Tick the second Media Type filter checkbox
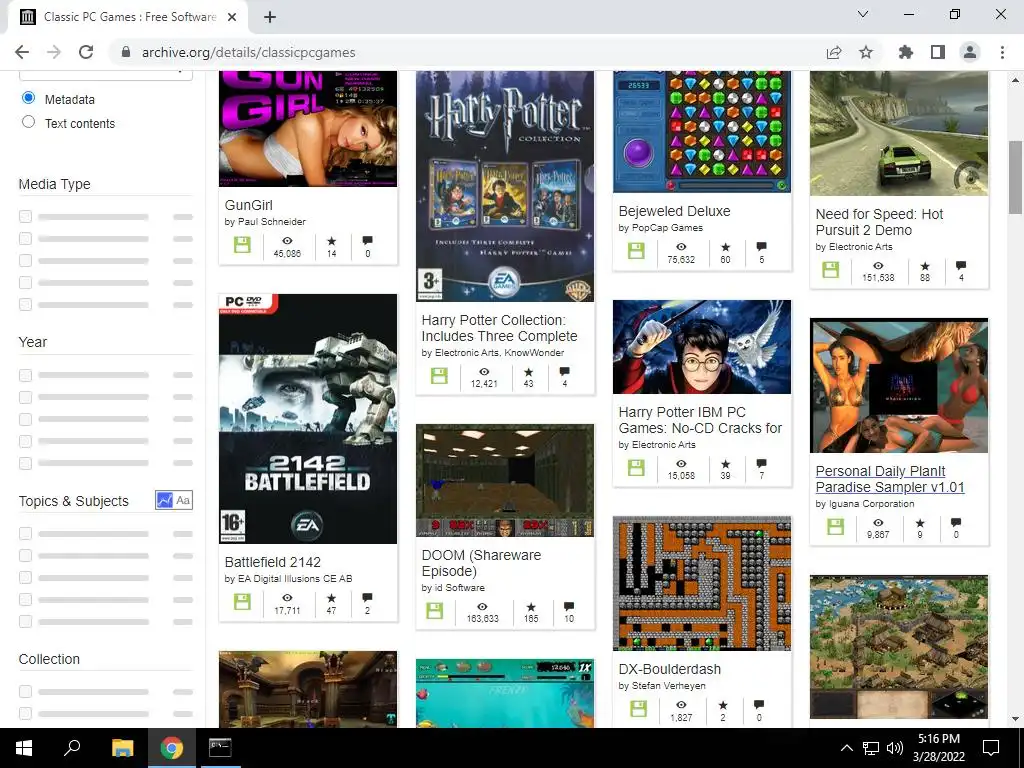The image size is (1024, 768). (x=25, y=239)
